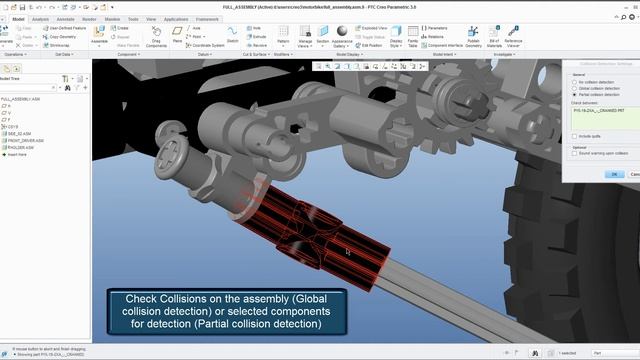Click OK in Collision Detection Settings

click(614, 174)
